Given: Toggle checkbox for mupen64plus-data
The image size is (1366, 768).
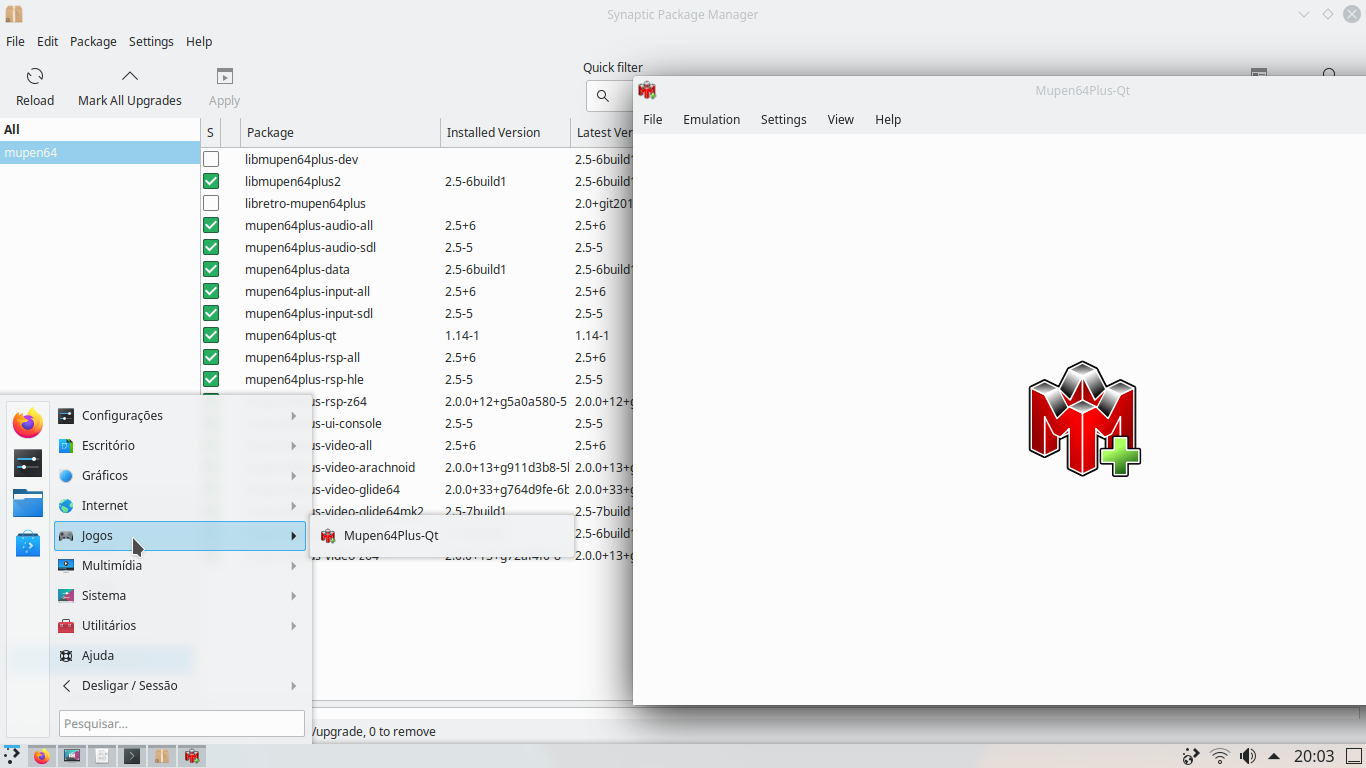Looking at the screenshot, I should pyautogui.click(x=211, y=269).
